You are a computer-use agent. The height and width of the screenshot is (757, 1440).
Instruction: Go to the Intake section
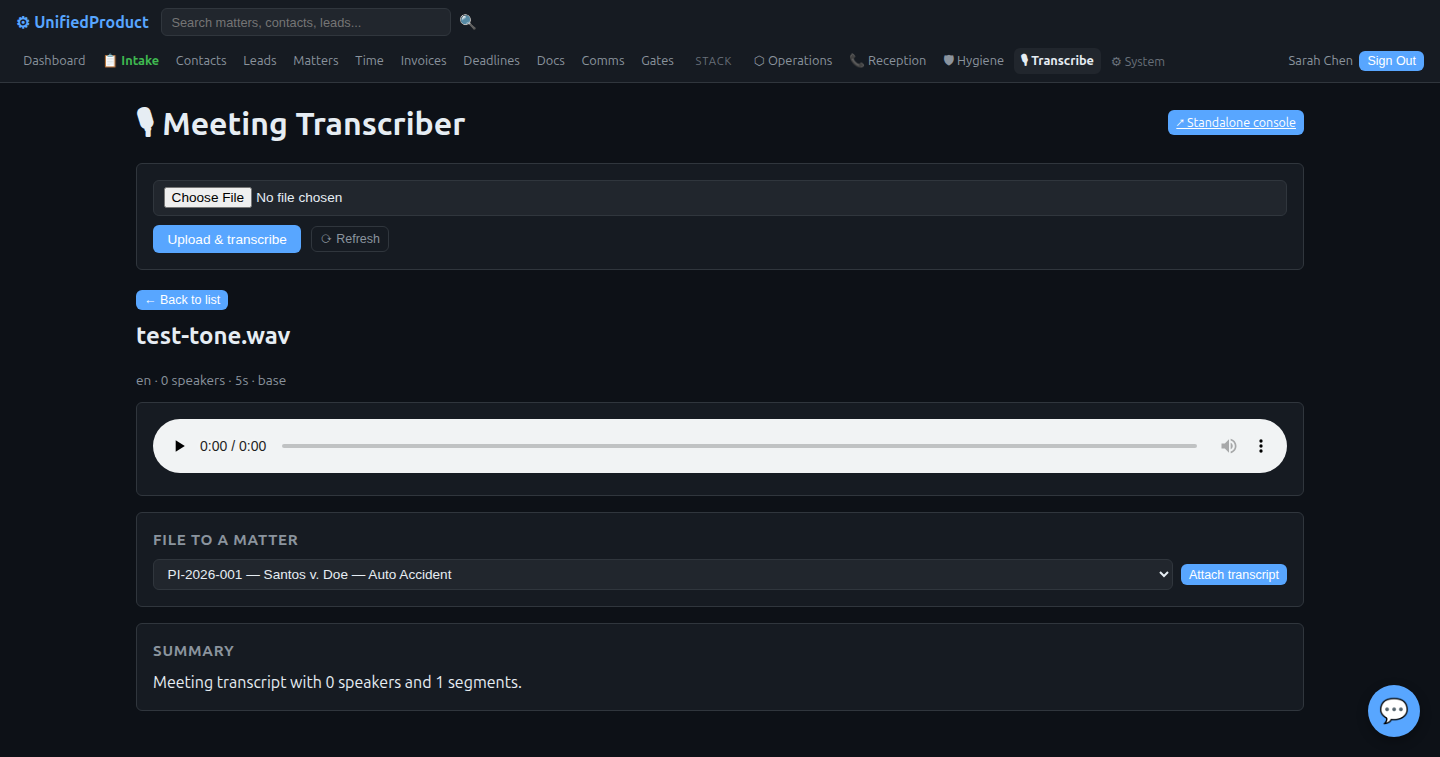131,61
